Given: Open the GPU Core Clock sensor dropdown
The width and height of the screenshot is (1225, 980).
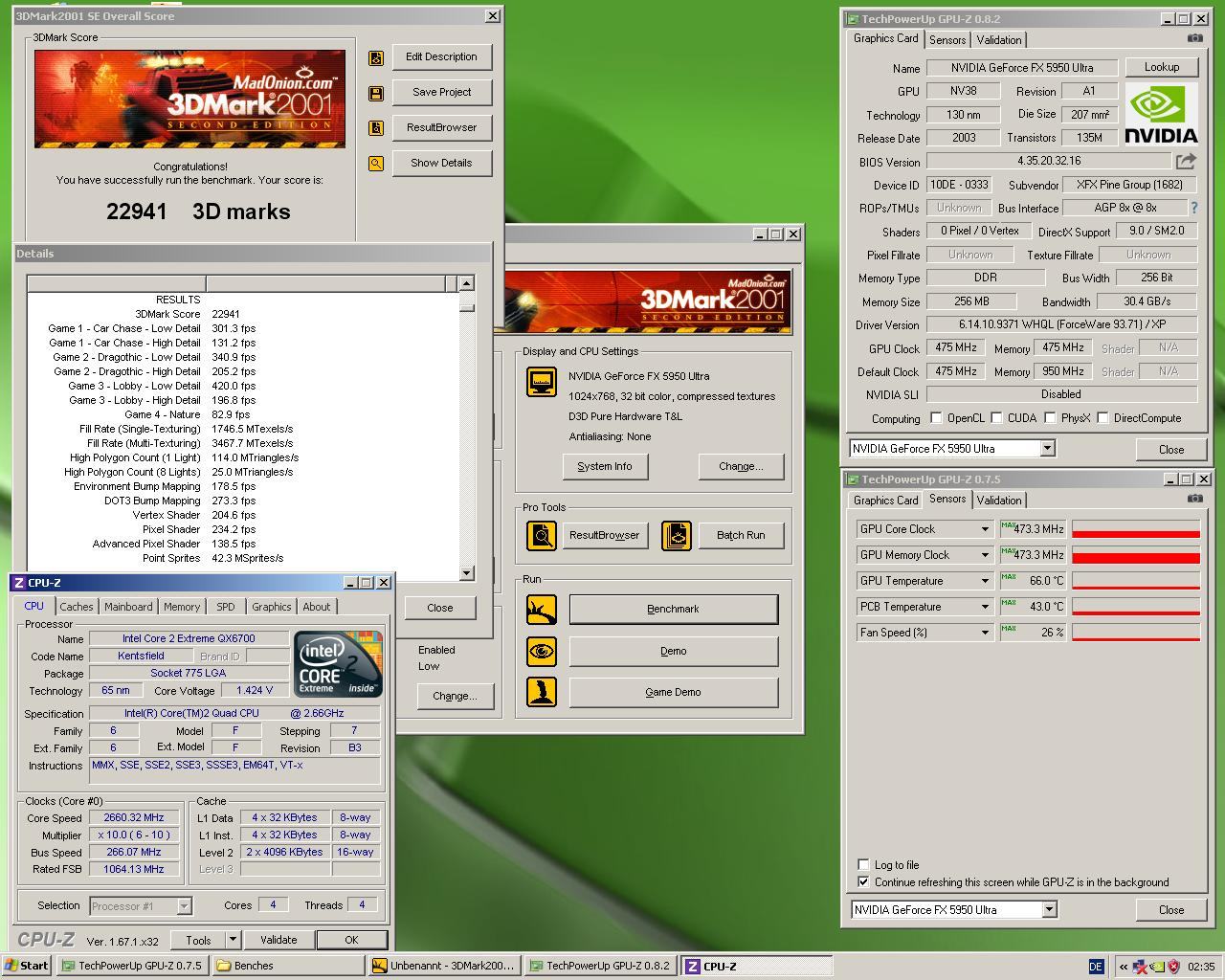Looking at the screenshot, I should point(985,528).
